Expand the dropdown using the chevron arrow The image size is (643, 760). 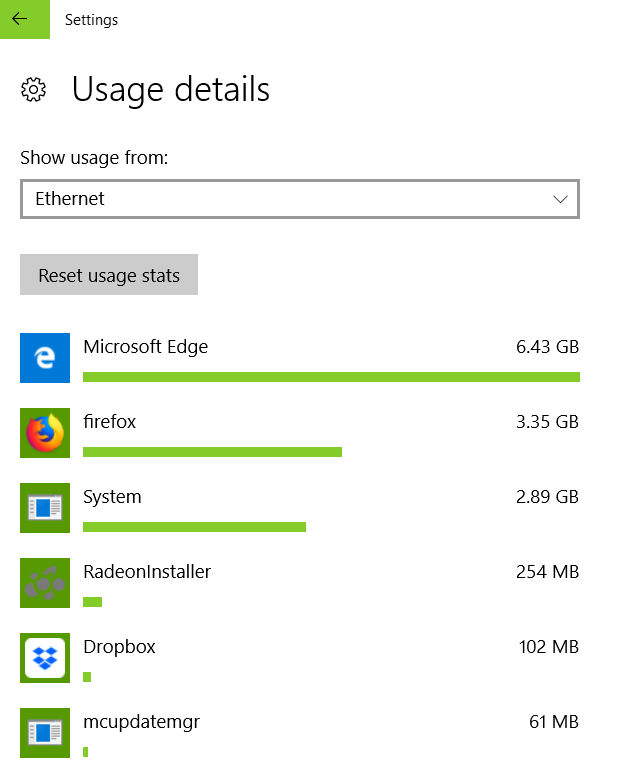[x=561, y=199]
